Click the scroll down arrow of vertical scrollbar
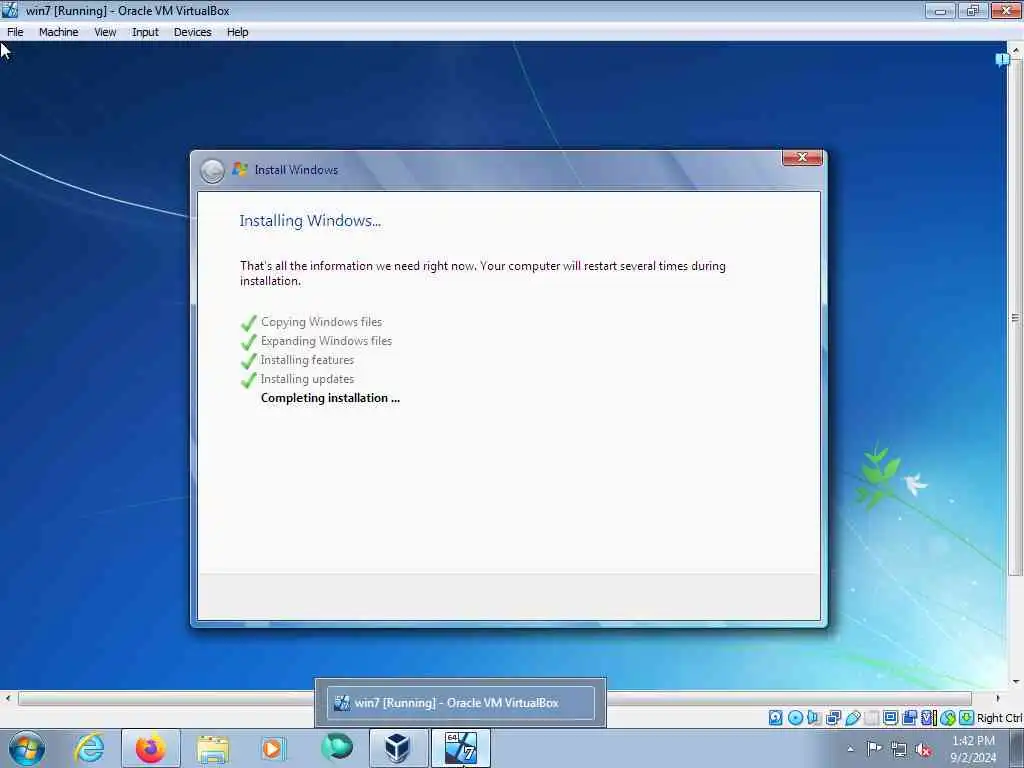 (1016, 682)
